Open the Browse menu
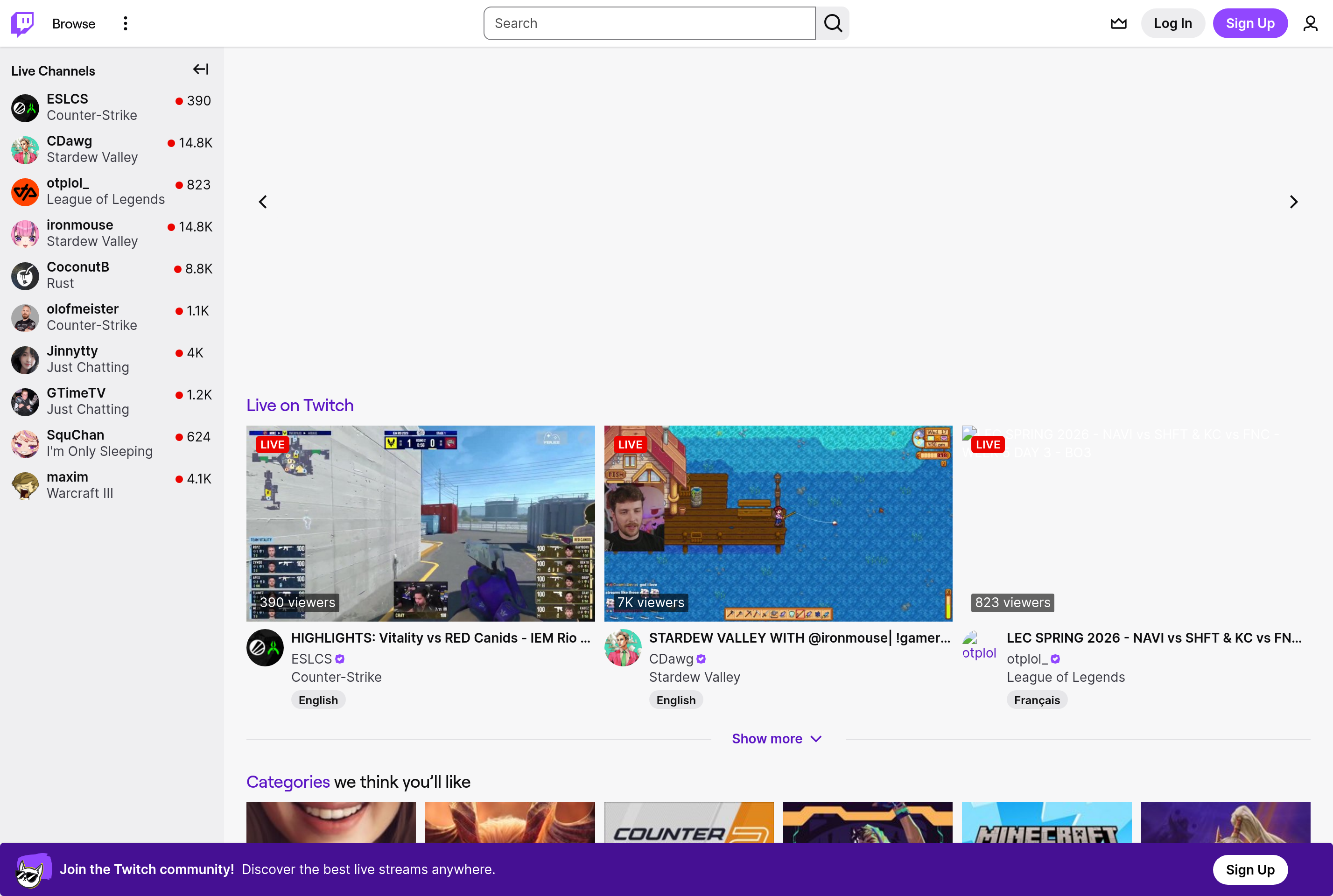 [73, 23]
